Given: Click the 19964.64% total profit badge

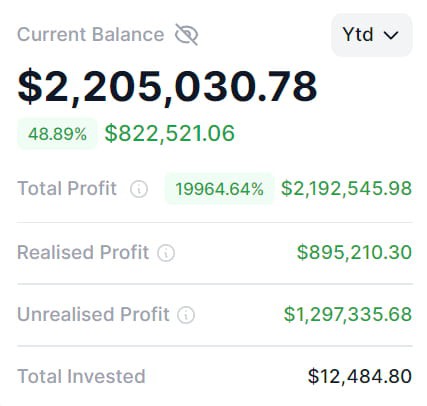Looking at the screenshot, I should 219,189.
